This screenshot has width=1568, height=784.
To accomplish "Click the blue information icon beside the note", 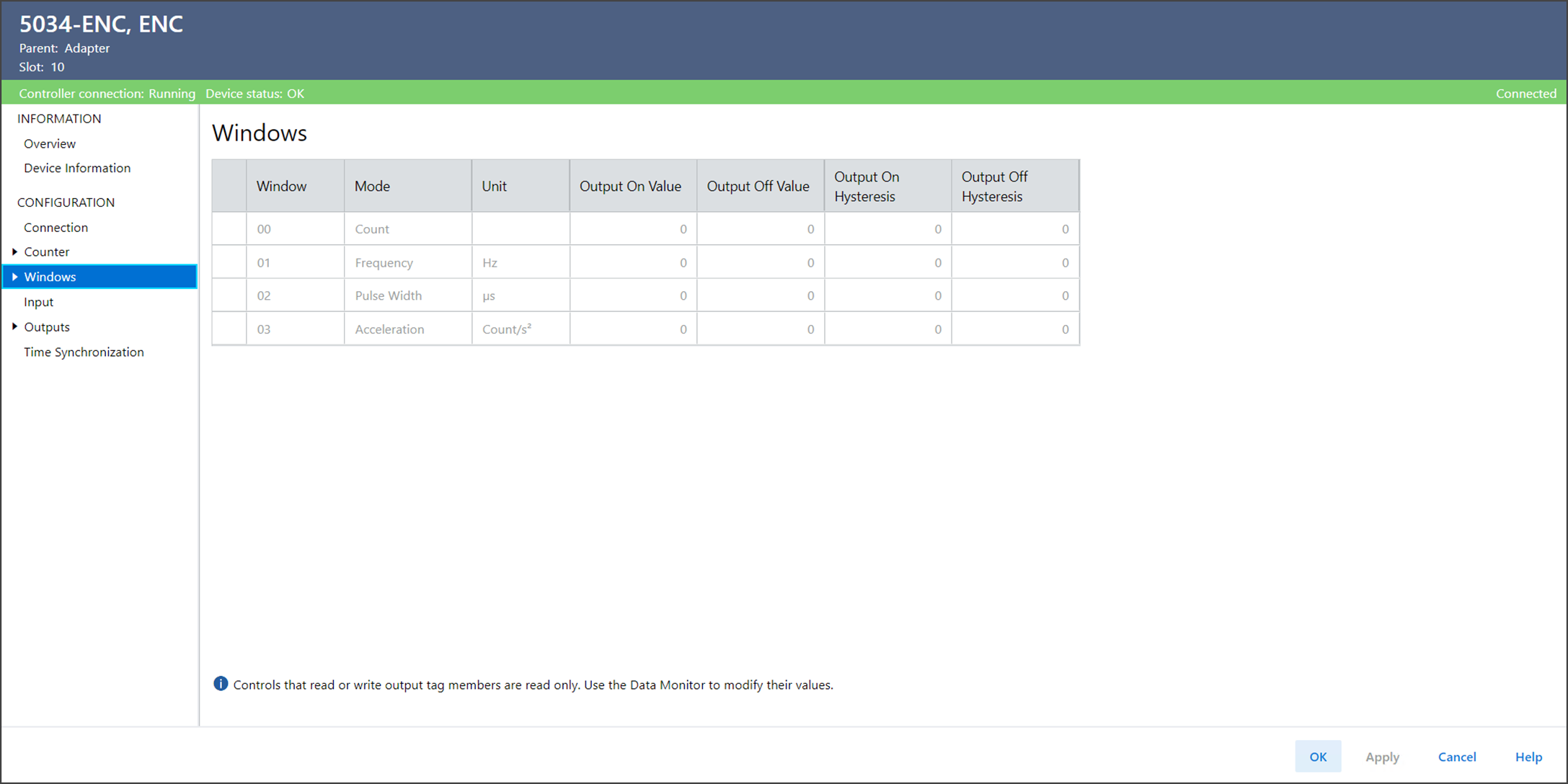I will [x=221, y=684].
